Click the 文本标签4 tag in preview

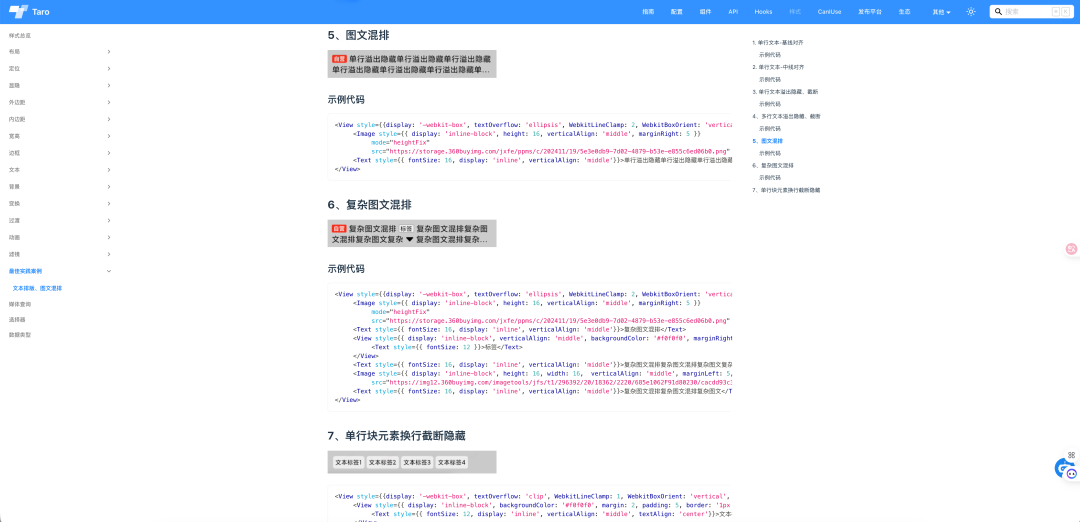click(x=452, y=462)
